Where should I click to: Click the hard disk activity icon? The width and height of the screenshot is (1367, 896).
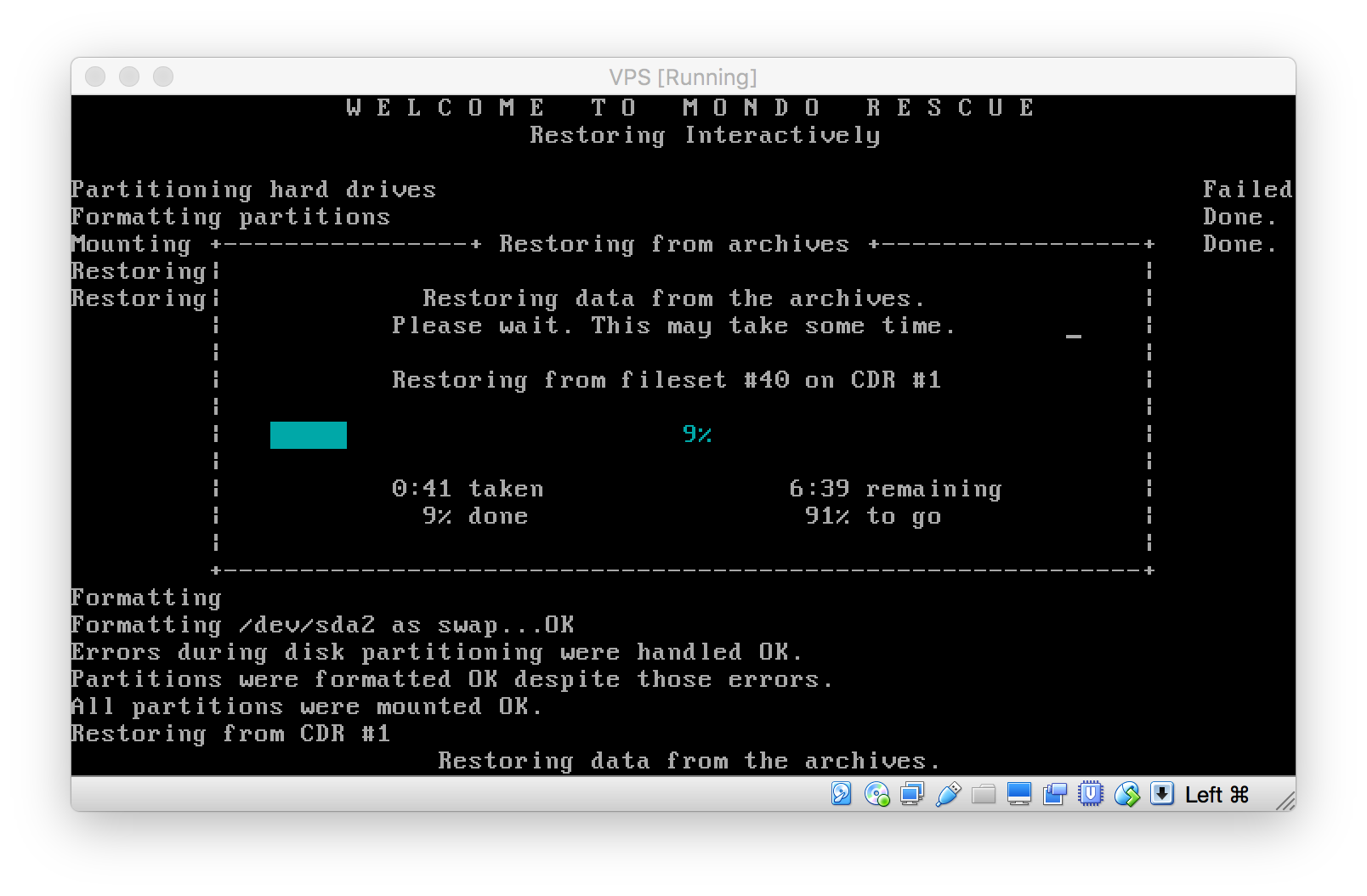(841, 794)
